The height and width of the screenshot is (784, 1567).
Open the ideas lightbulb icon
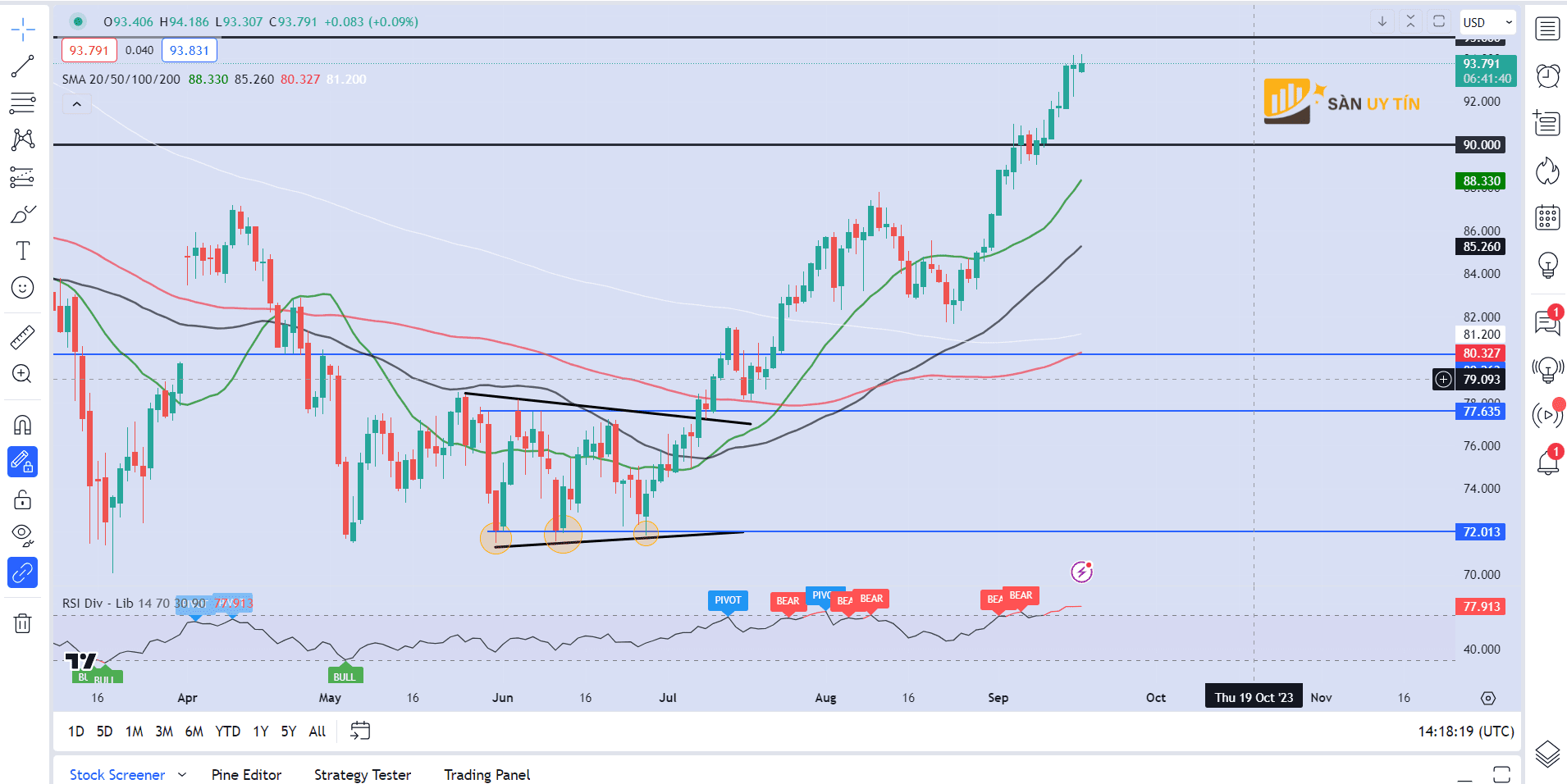point(1547,264)
